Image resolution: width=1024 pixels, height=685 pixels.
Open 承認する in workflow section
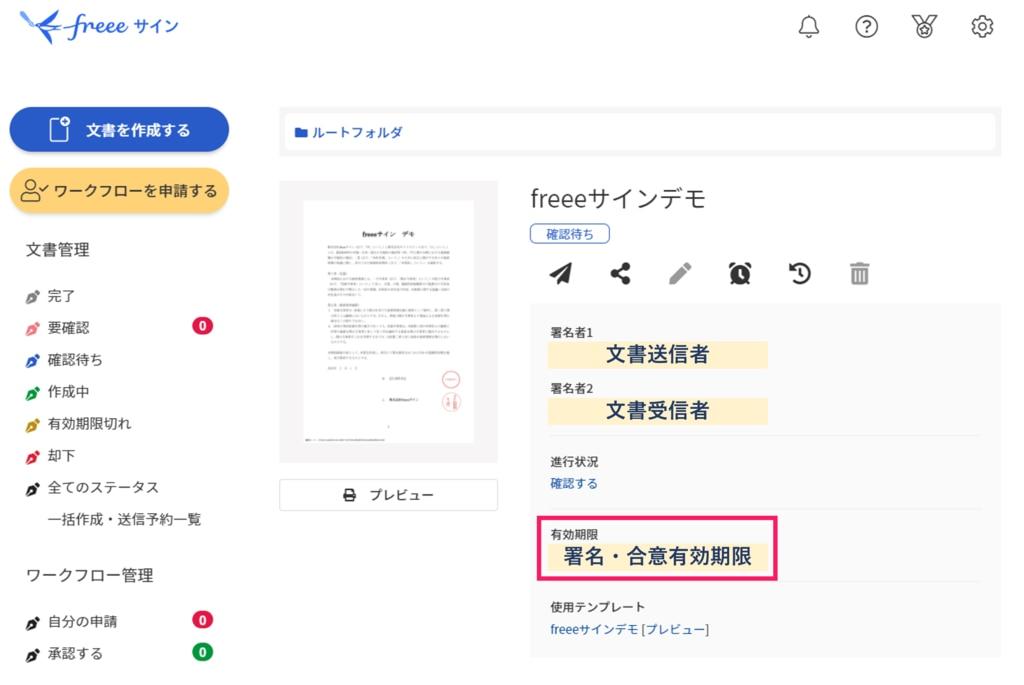point(76,654)
